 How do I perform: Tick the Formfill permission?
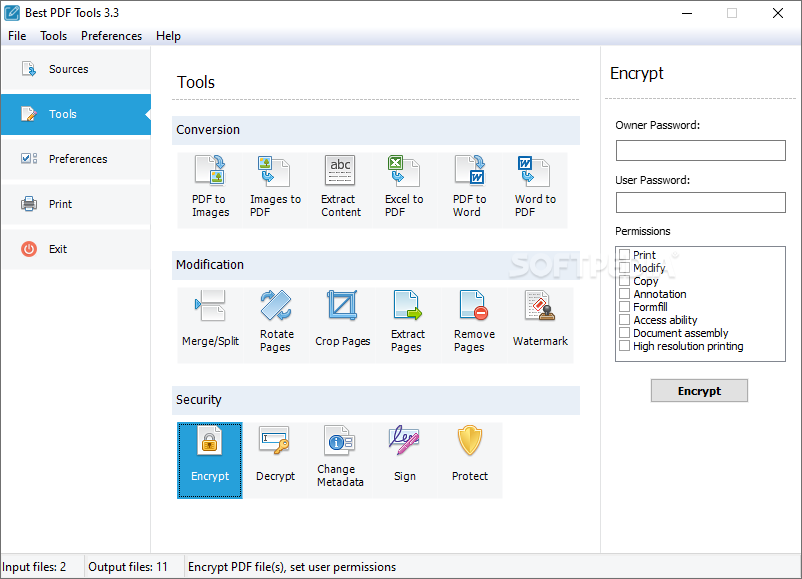pos(625,306)
